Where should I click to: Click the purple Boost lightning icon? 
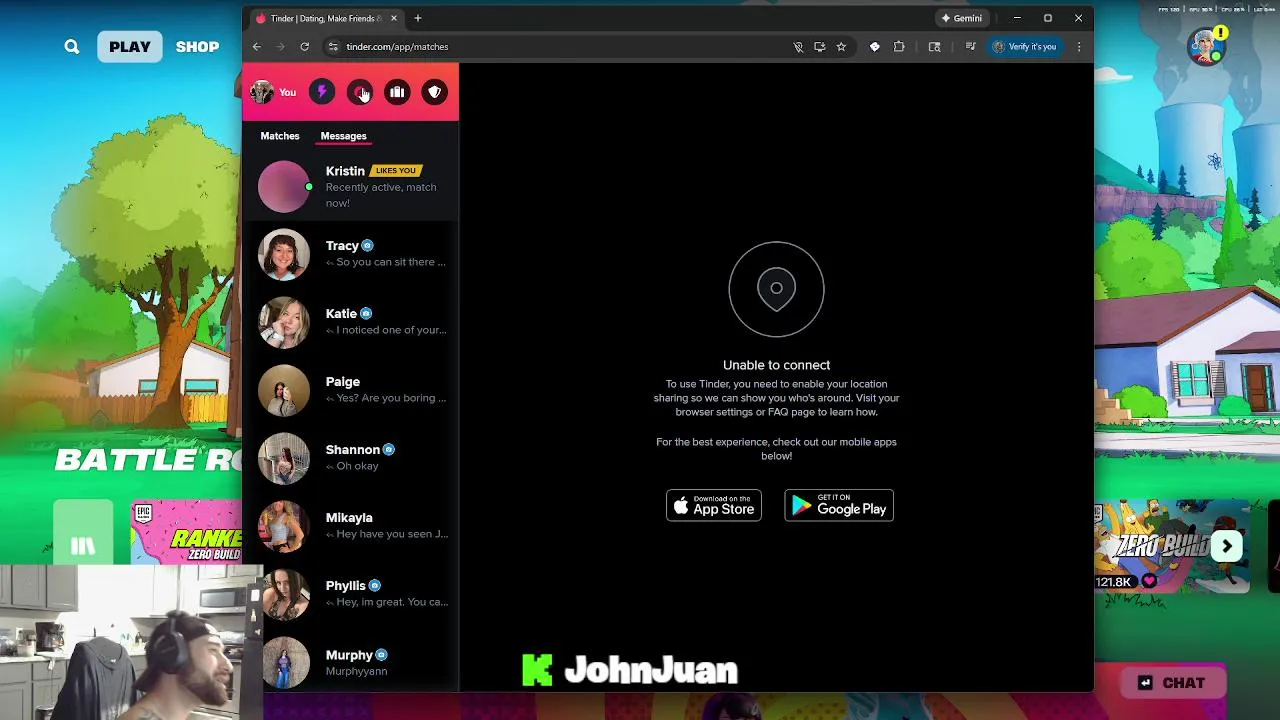pyautogui.click(x=322, y=92)
